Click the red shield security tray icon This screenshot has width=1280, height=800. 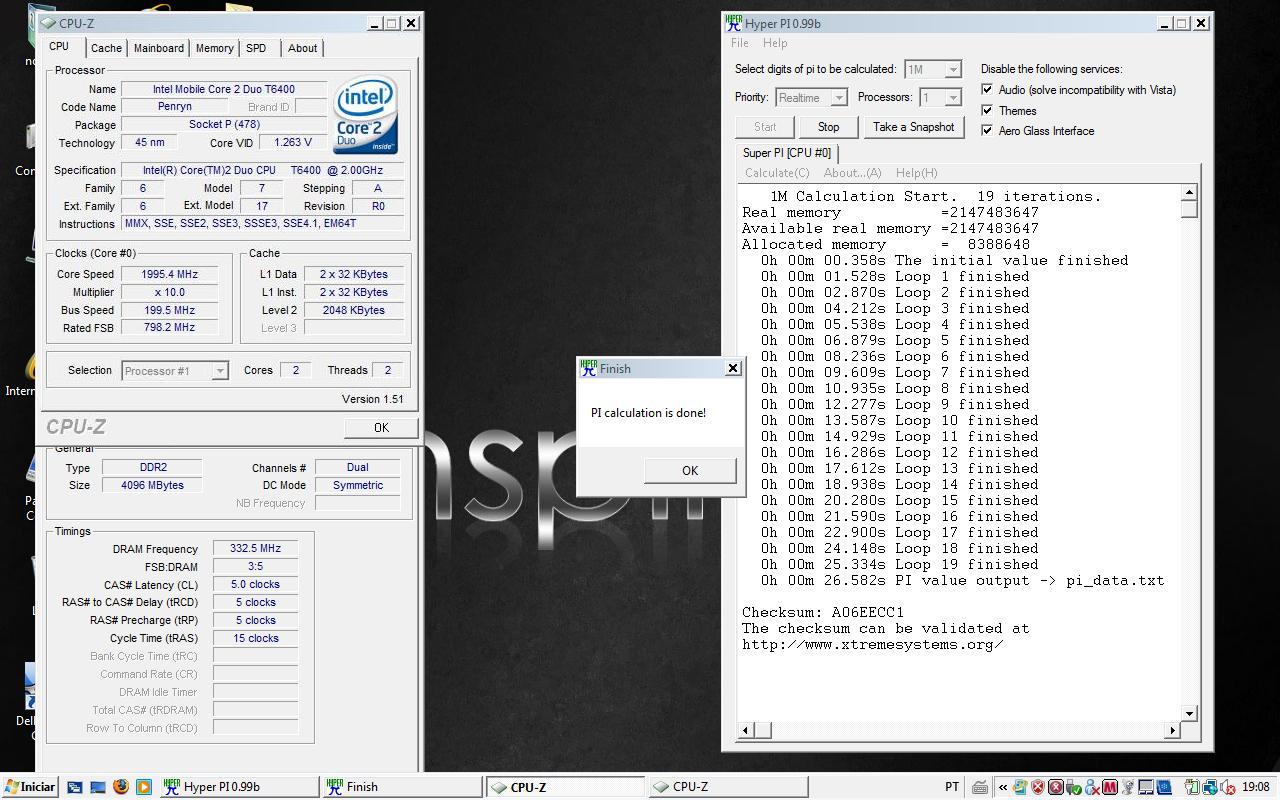tap(1037, 787)
